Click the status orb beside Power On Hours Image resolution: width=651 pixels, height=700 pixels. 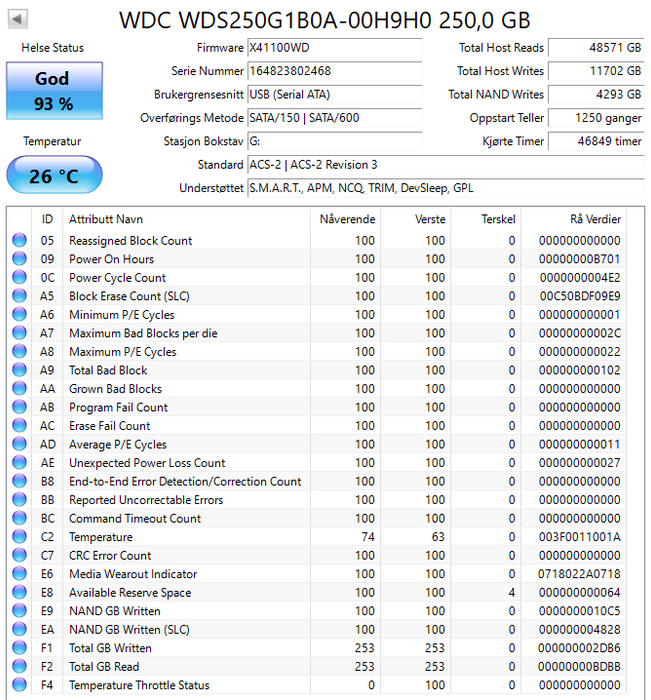(x=19, y=259)
